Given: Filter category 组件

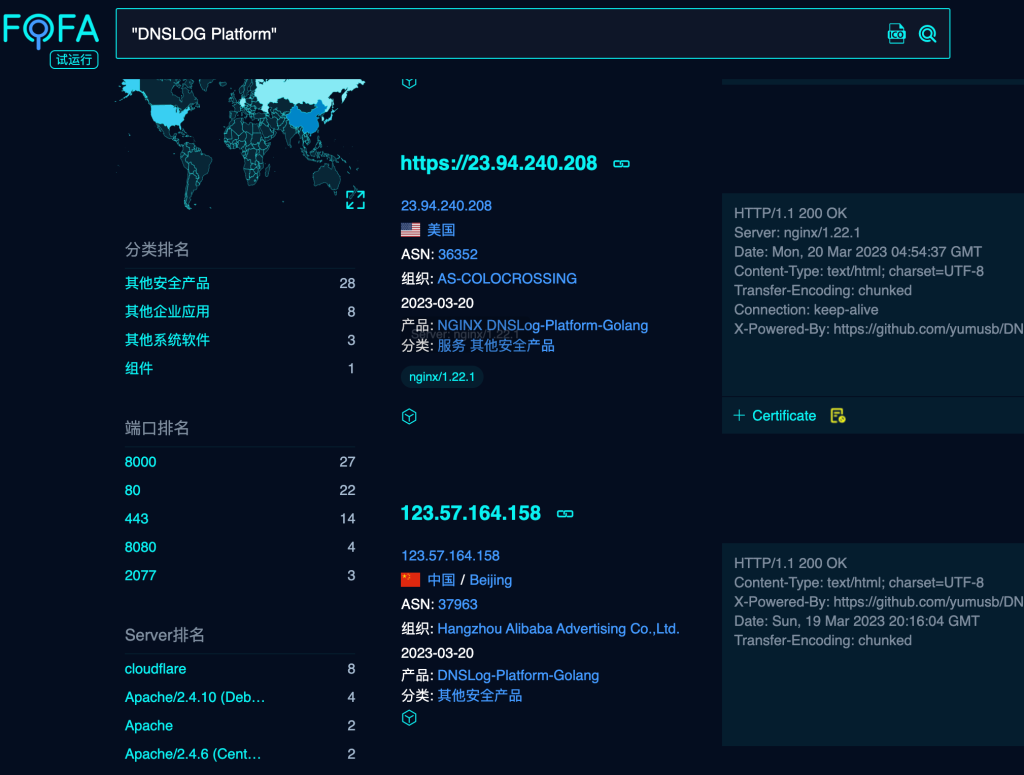Looking at the screenshot, I should click(x=138, y=368).
